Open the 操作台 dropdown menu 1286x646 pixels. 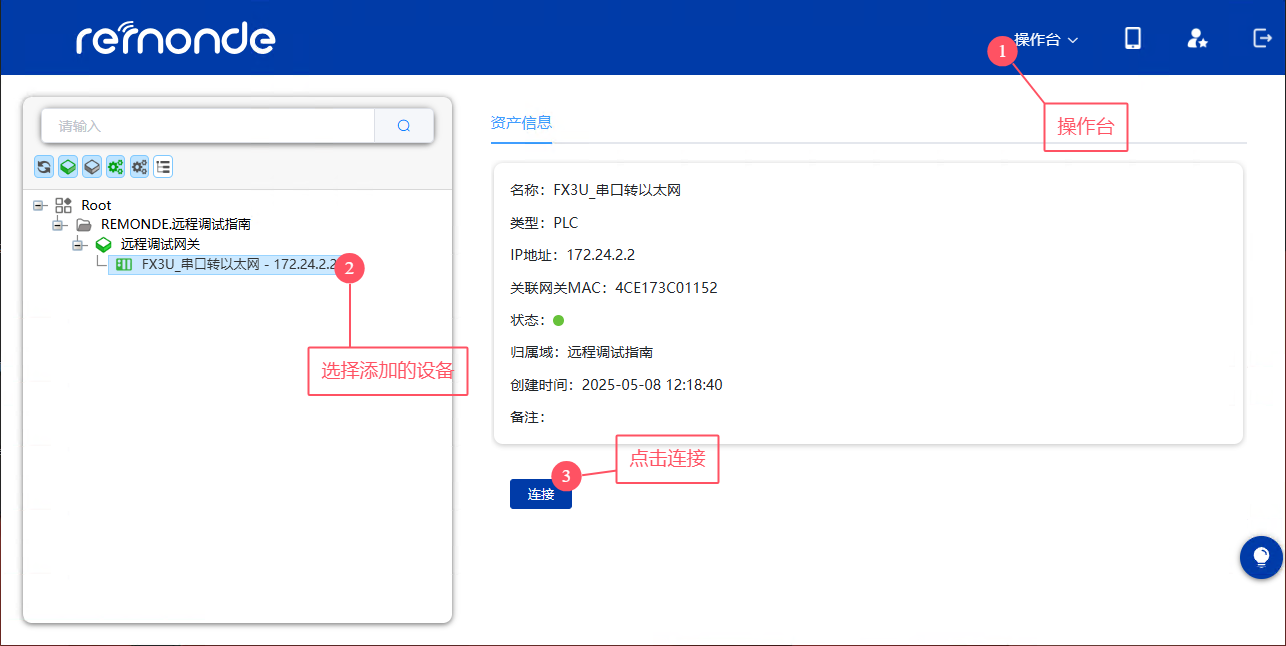pyautogui.click(x=1046, y=40)
